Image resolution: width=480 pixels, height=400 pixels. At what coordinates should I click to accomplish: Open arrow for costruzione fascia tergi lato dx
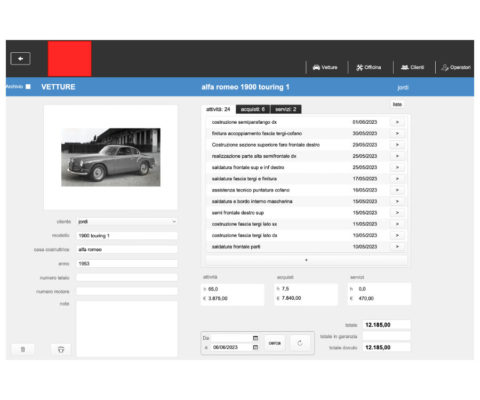397,235
